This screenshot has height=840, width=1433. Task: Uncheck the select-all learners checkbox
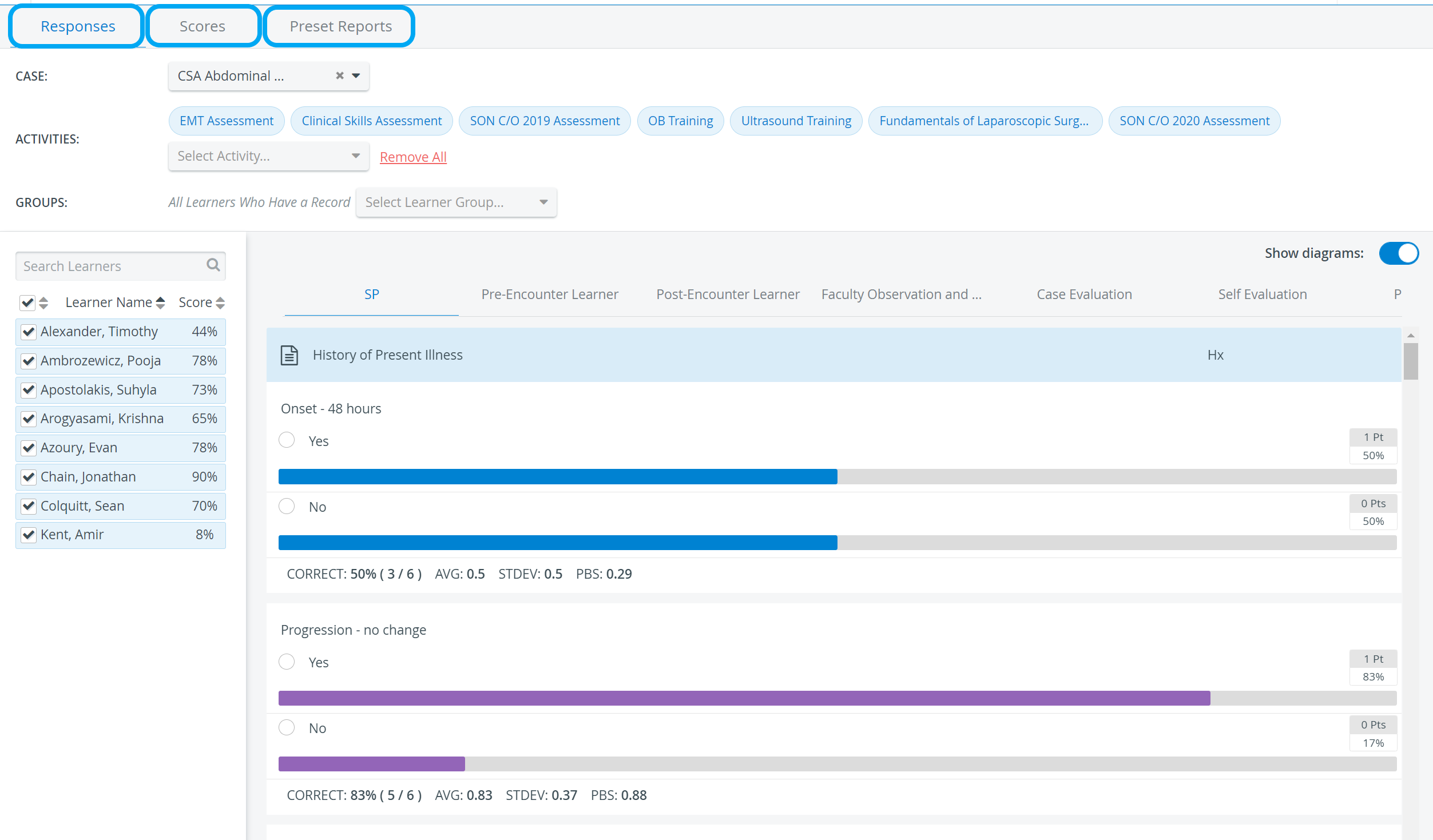(x=27, y=302)
